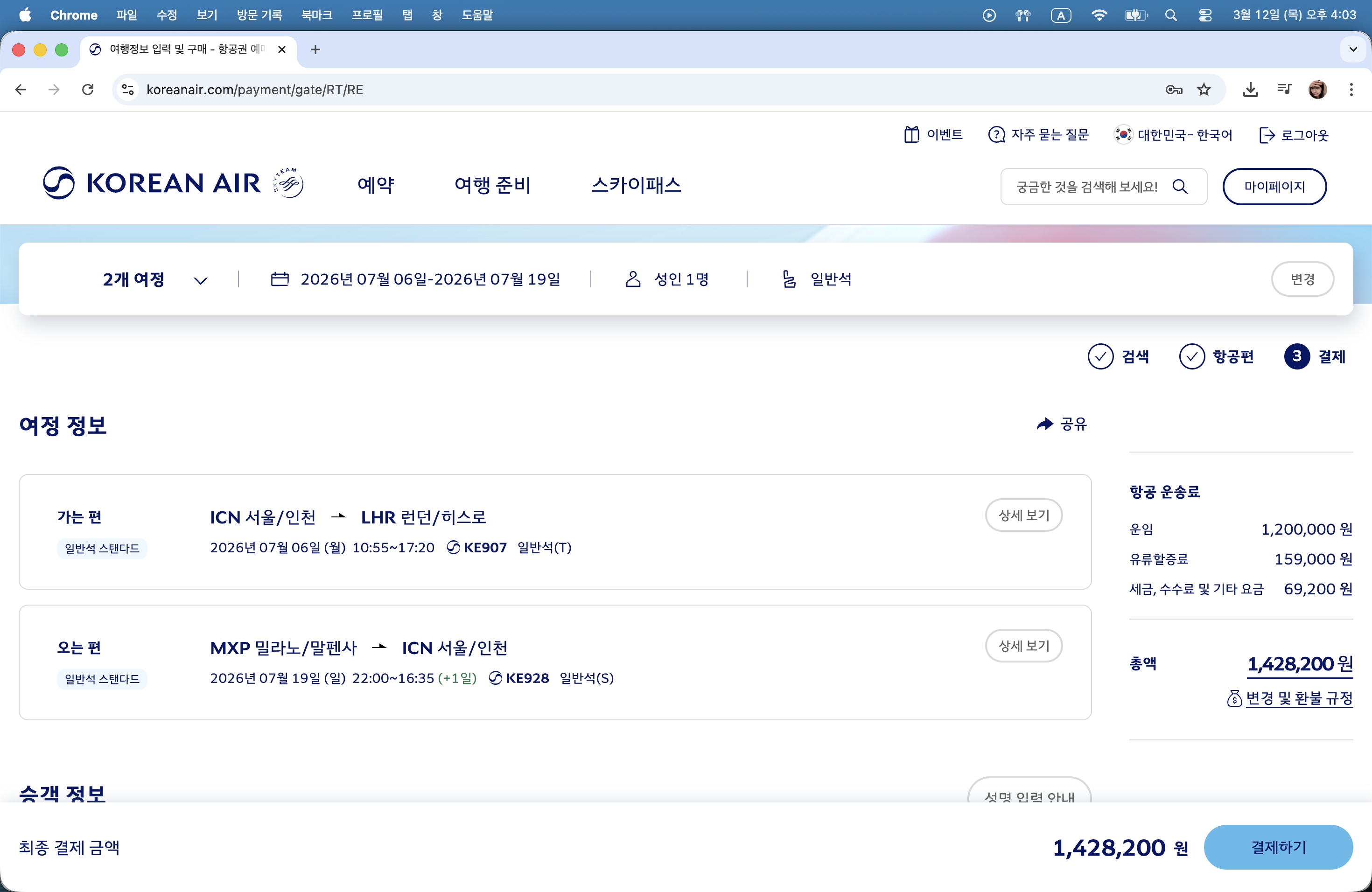Click 상세 보기 for the 가는 편 flight
Viewport: 1372px width, 892px height.
pyautogui.click(x=1023, y=515)
